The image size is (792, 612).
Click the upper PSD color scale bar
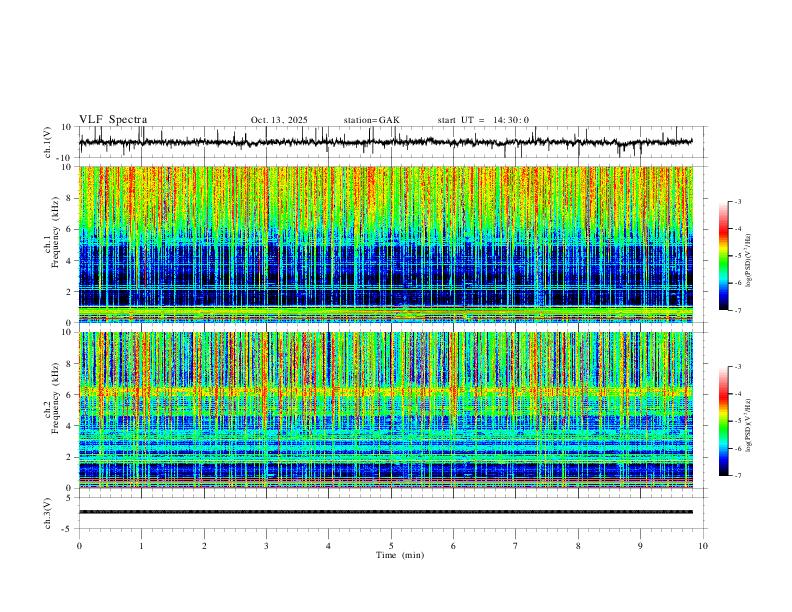coord(723,256)
